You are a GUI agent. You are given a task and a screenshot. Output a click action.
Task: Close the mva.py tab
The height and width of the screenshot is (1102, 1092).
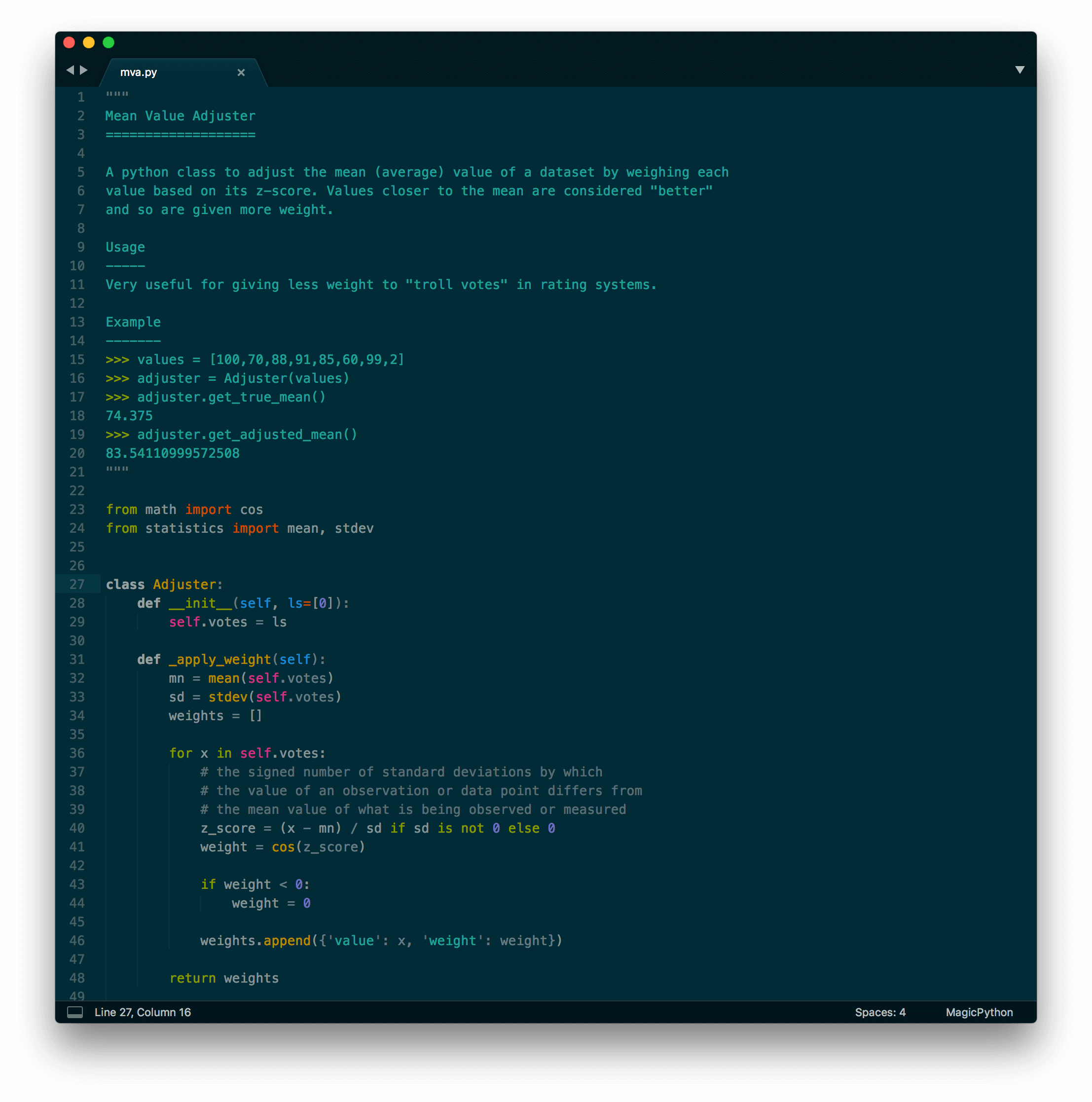point(241,73)
